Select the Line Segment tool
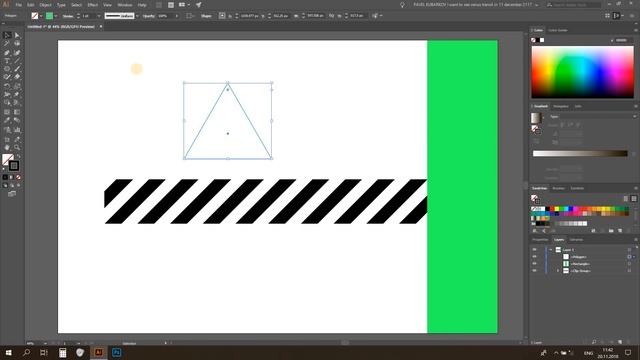The image size is (640, 360). coord(17,61)
